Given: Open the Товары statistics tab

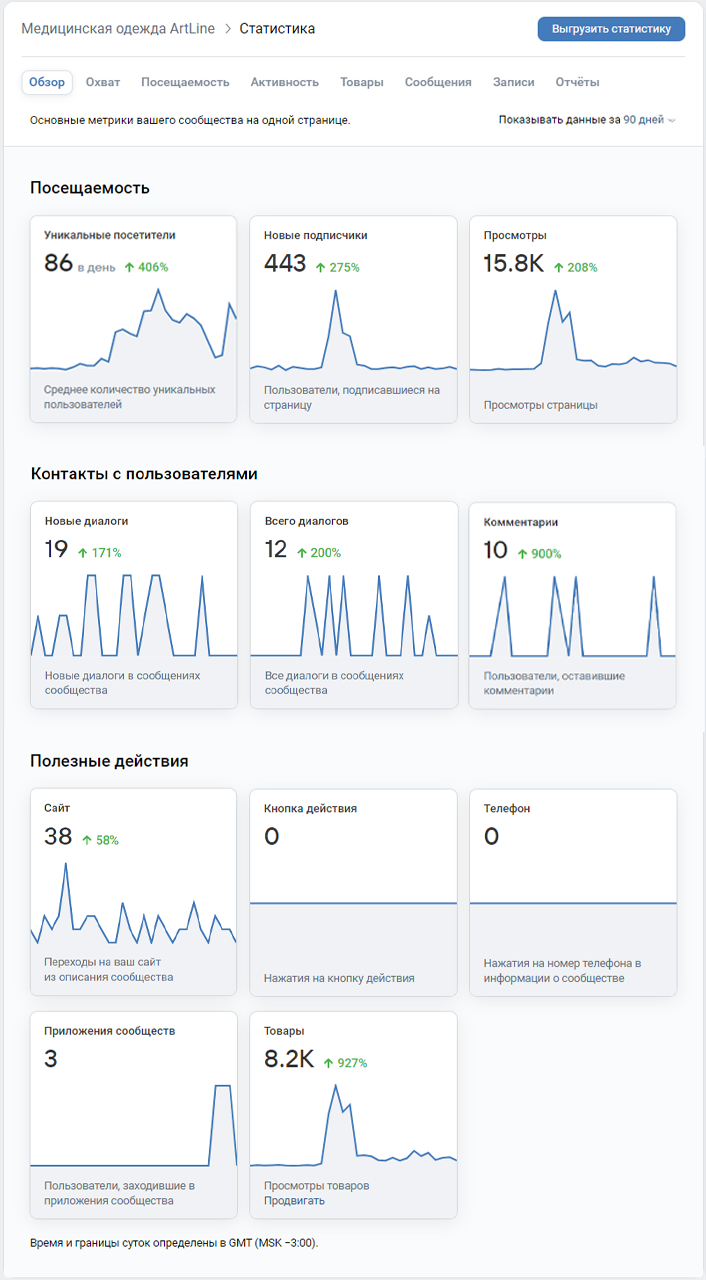Looking at the screenshot, I should tap(361, 82).
